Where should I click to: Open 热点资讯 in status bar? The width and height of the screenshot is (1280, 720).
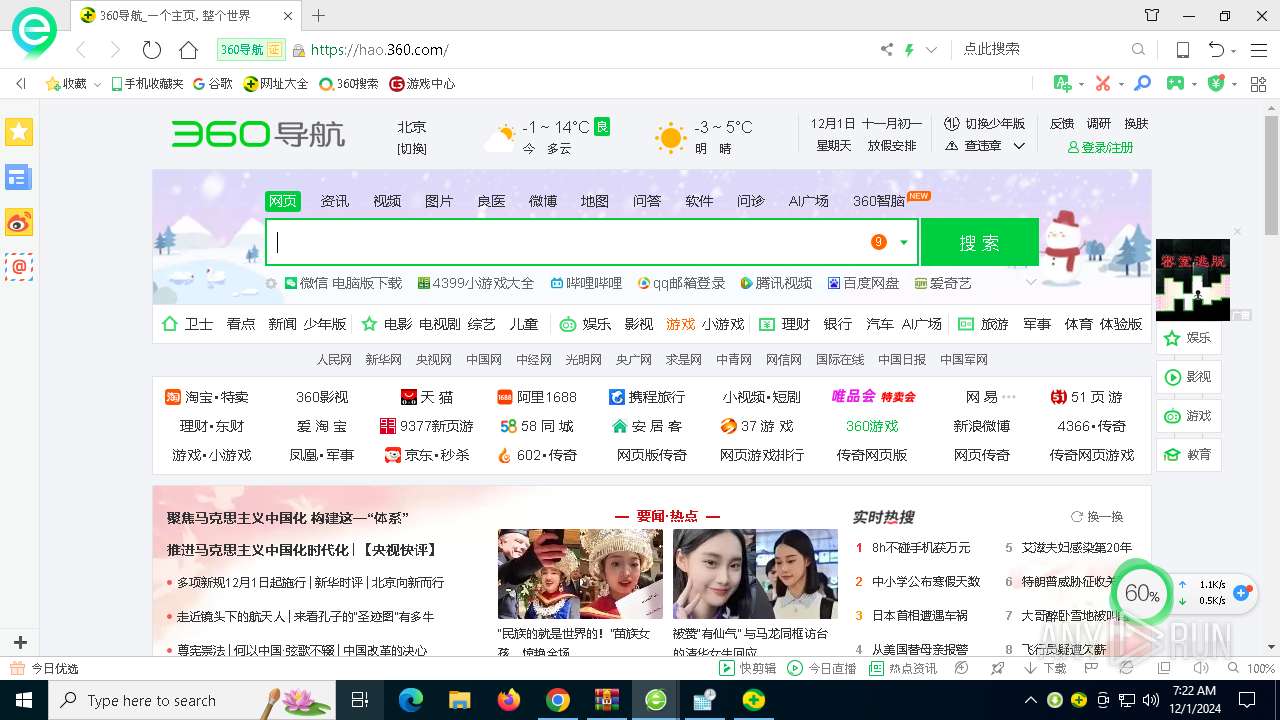click(x=903, y=668)
